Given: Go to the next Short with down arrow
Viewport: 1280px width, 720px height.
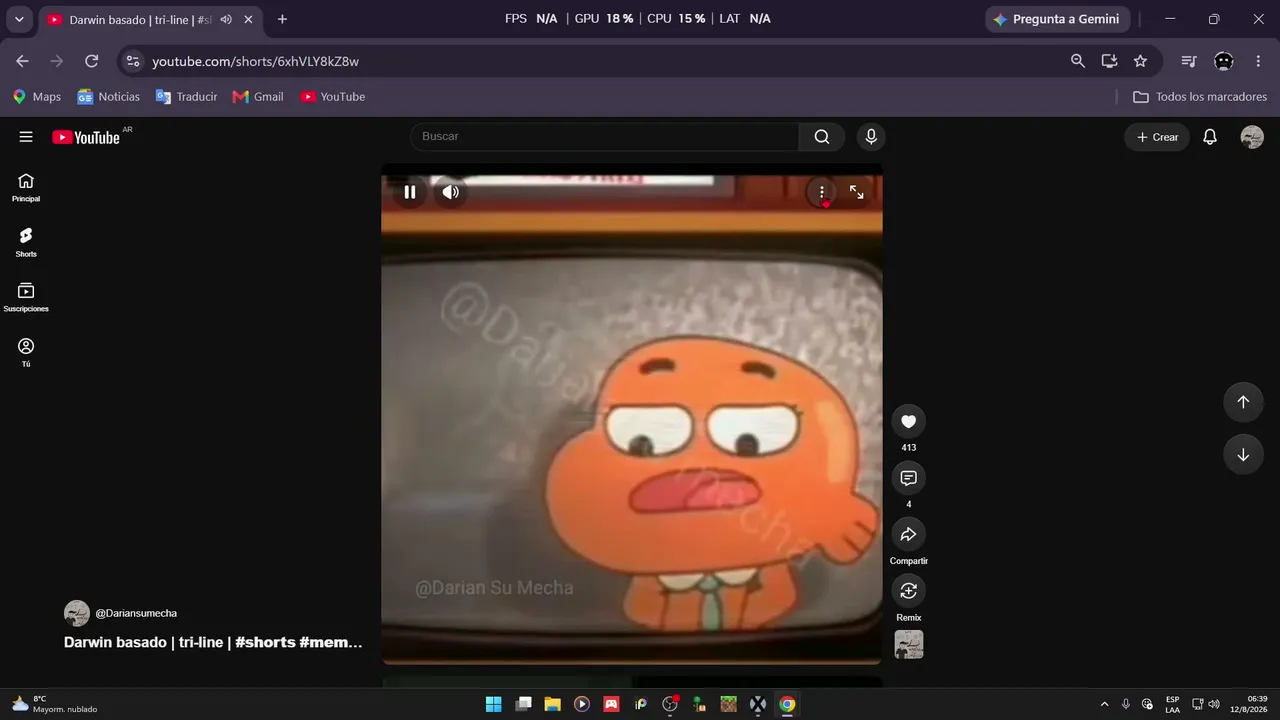Looking at the screenshot, I should (1243, 455).
